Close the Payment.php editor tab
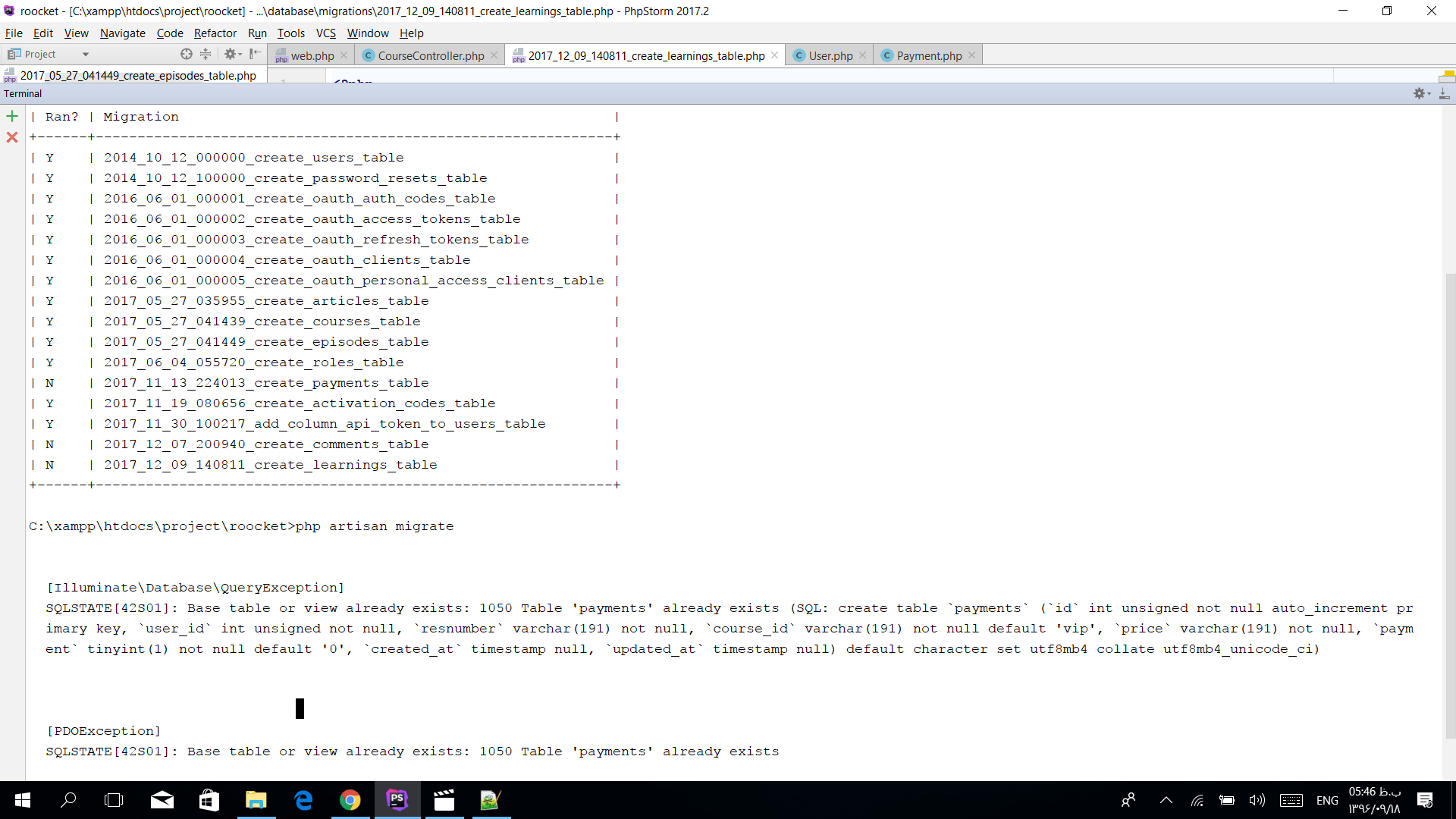Screen dimensions: 1456x819 (x=971, y=55)
